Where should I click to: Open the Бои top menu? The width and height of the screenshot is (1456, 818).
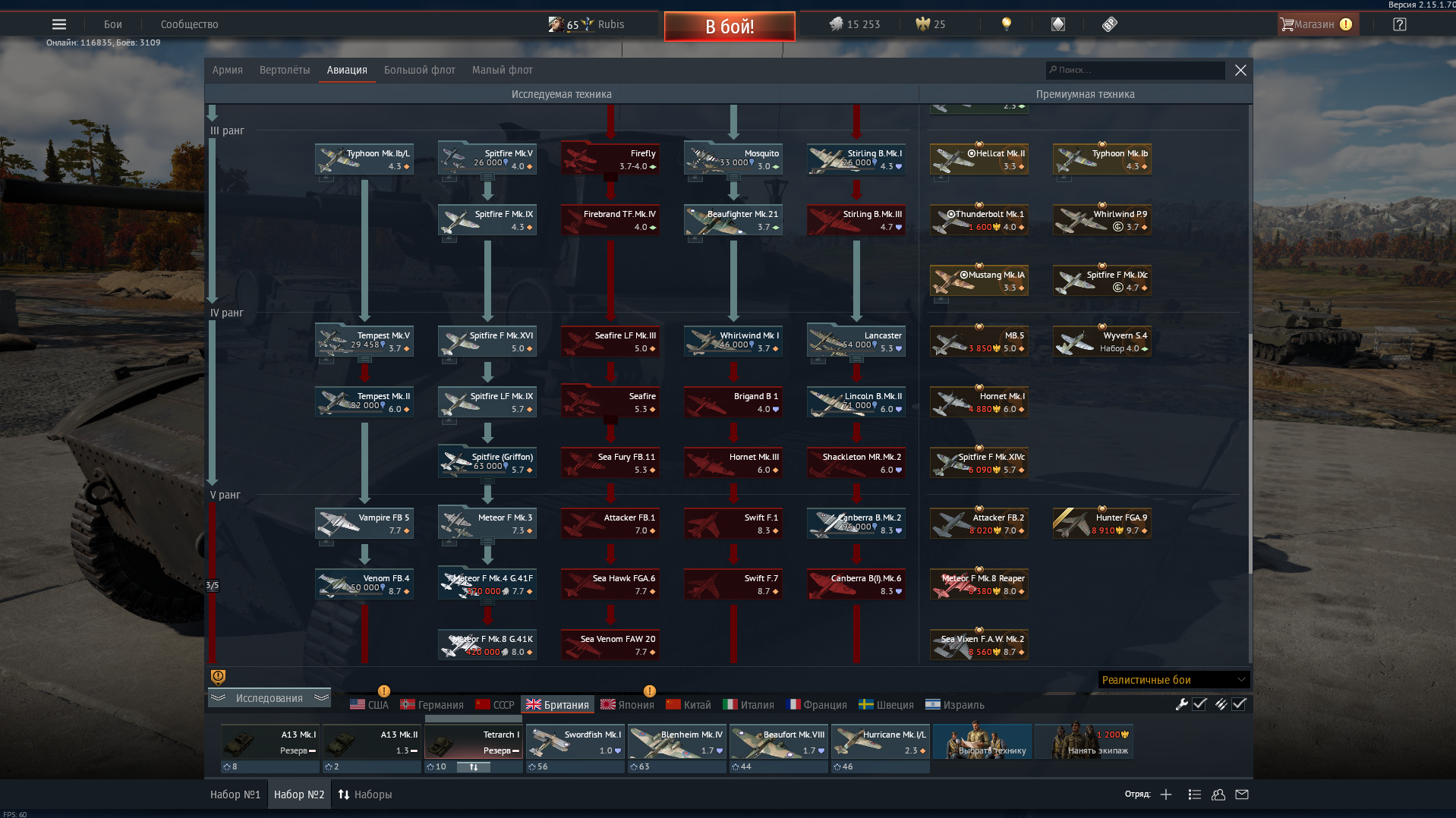(113, 24)
